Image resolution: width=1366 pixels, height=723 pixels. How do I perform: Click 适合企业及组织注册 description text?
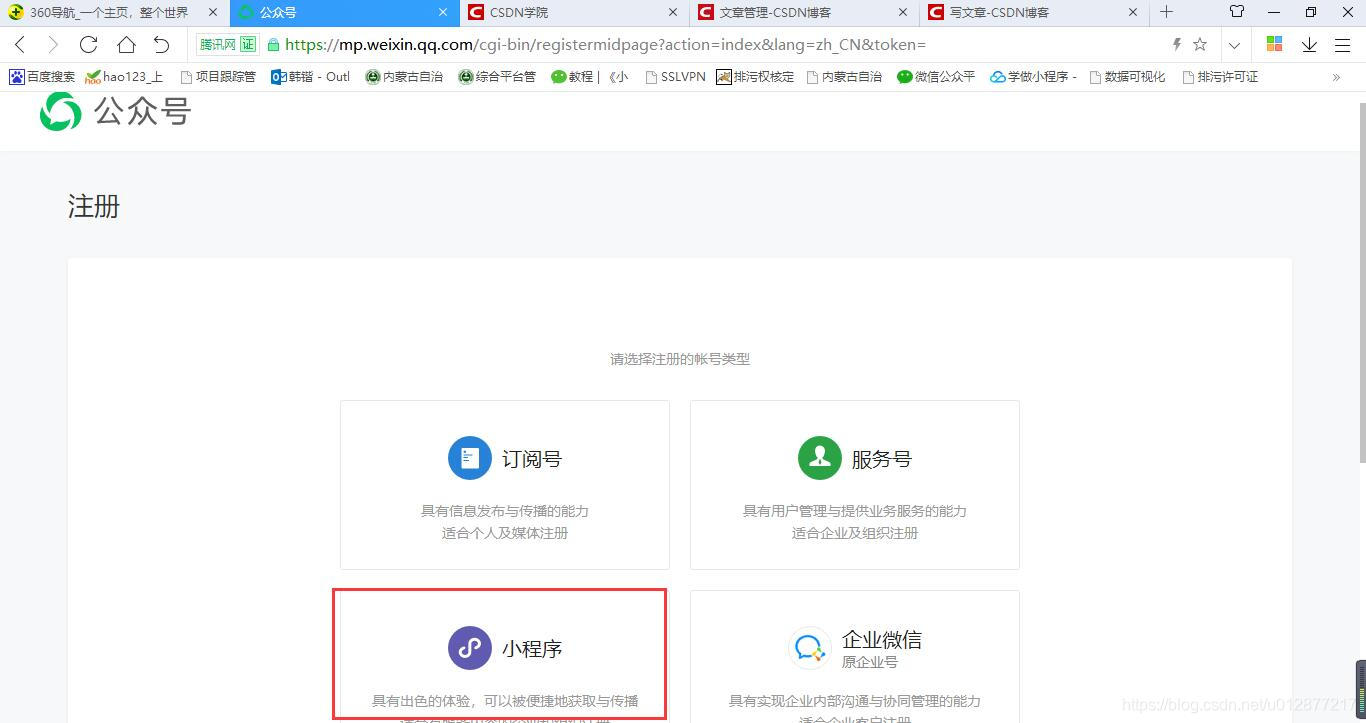pos(855,533)
